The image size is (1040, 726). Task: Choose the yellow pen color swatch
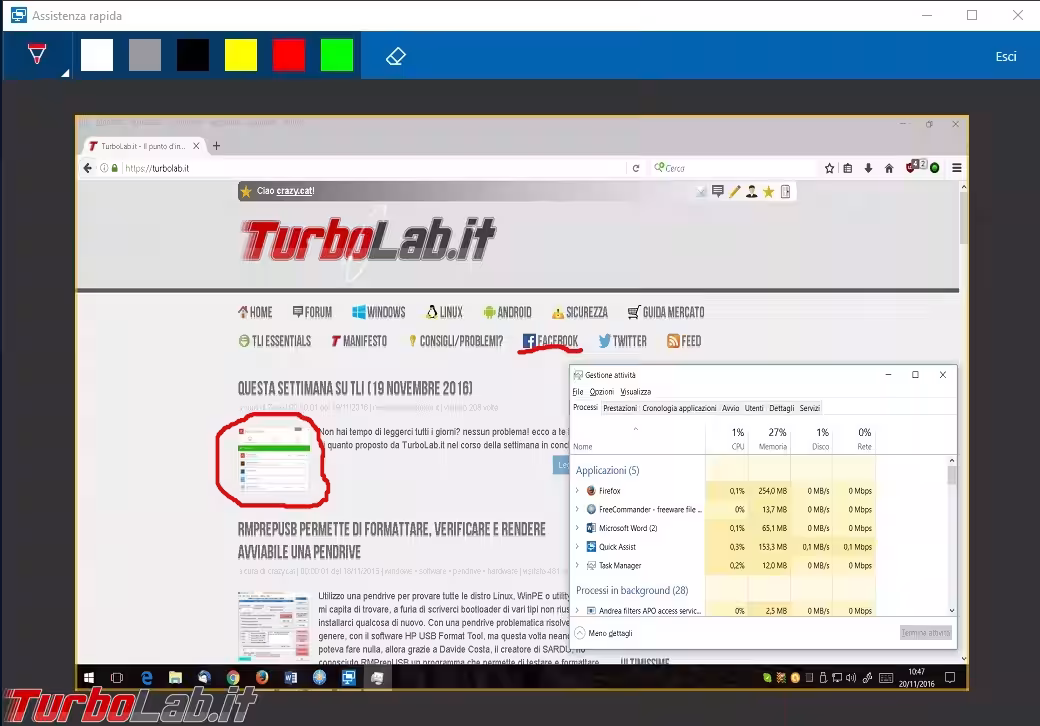click(x=241, y=55)
